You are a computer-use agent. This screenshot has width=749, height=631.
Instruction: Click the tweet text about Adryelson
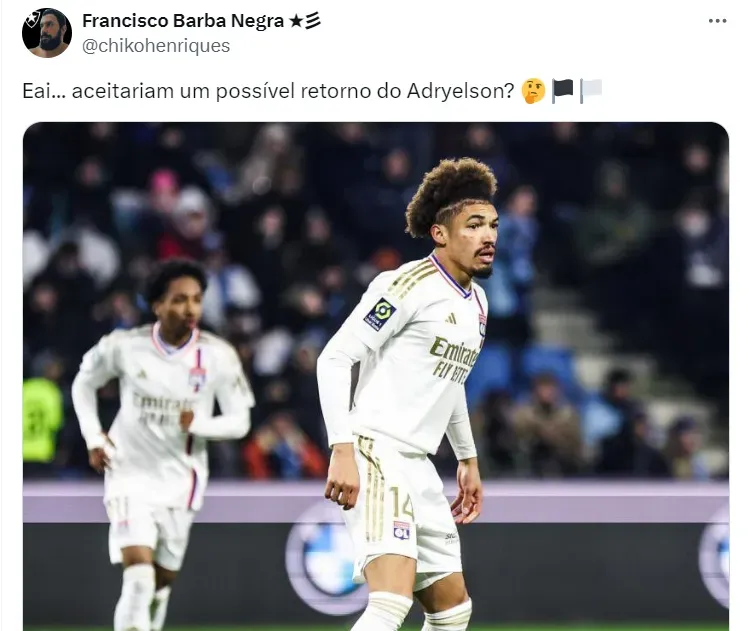coord(268,91)
